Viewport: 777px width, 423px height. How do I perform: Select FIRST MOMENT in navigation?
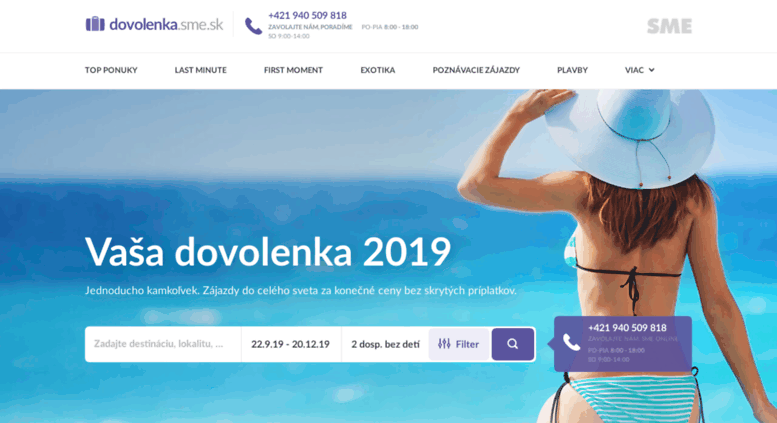click(x=293, y=70)
